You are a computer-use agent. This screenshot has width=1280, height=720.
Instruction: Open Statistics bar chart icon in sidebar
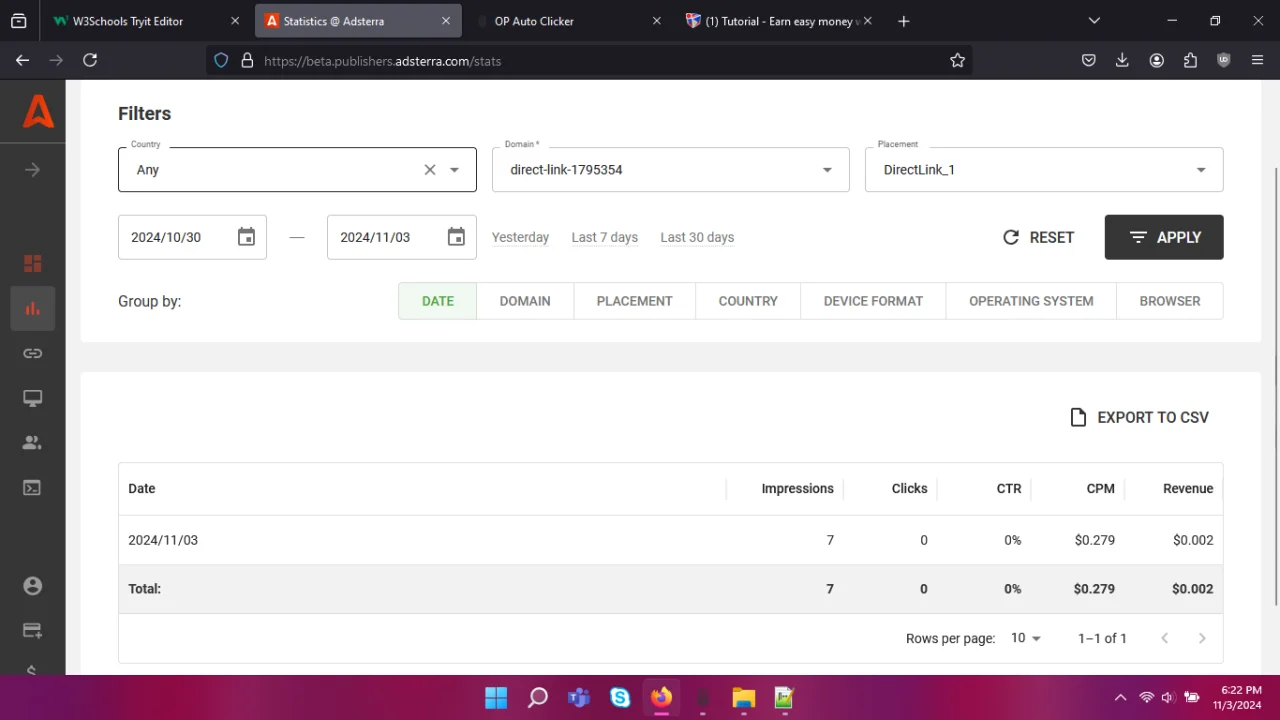point(33,308)
